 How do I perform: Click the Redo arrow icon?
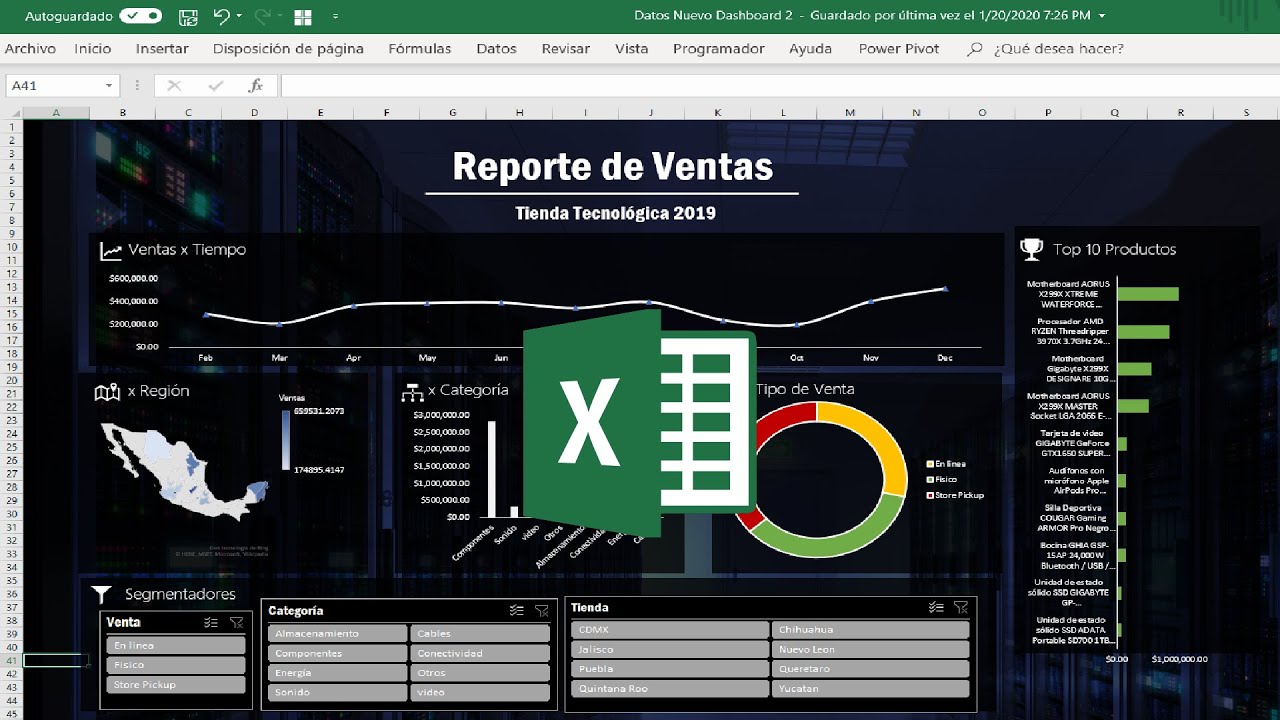click(263, 16)
